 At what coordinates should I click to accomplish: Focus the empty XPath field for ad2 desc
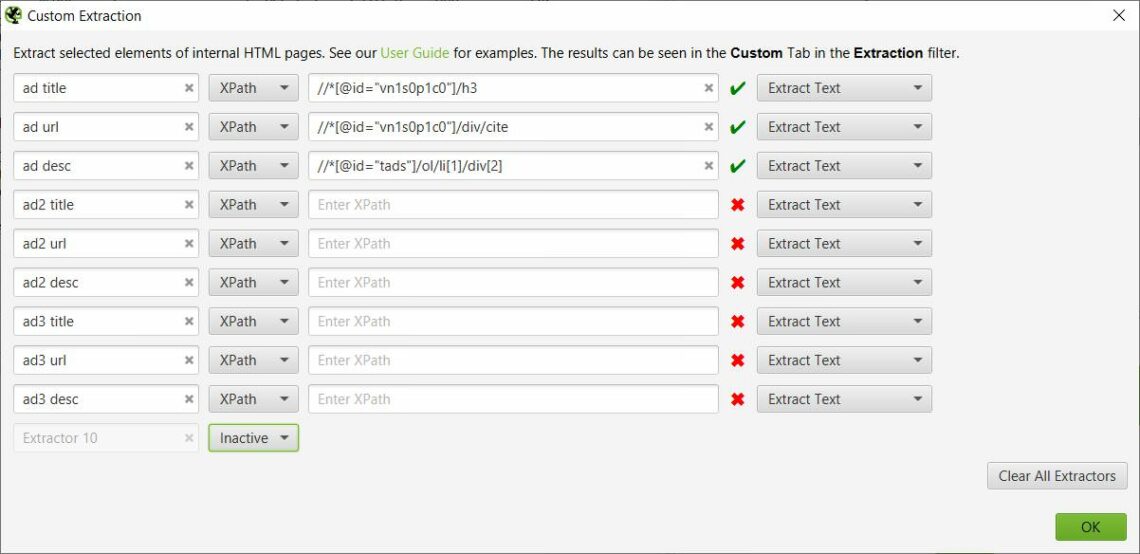513,283
